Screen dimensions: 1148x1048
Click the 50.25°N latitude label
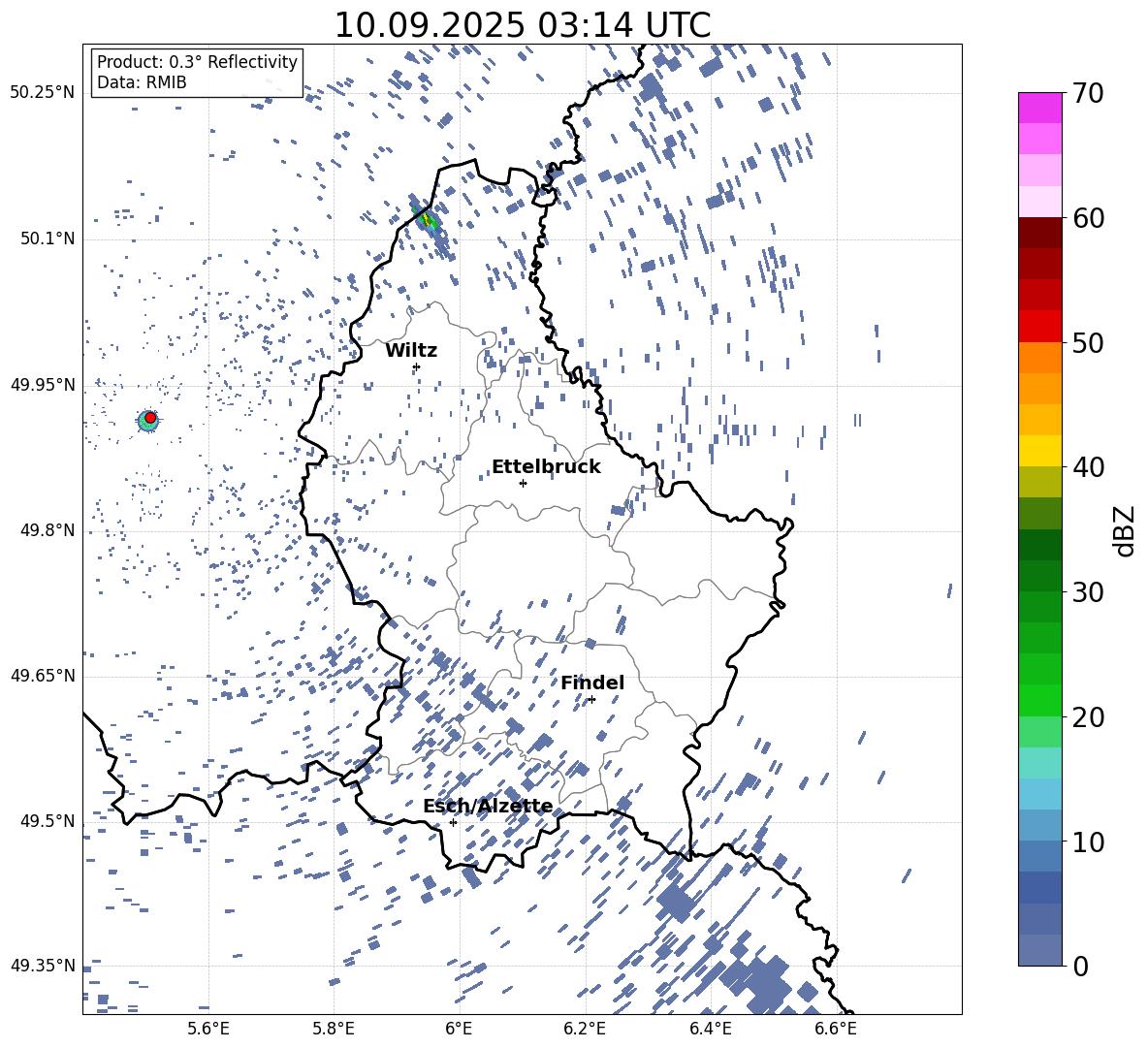(x=43, y=93)
